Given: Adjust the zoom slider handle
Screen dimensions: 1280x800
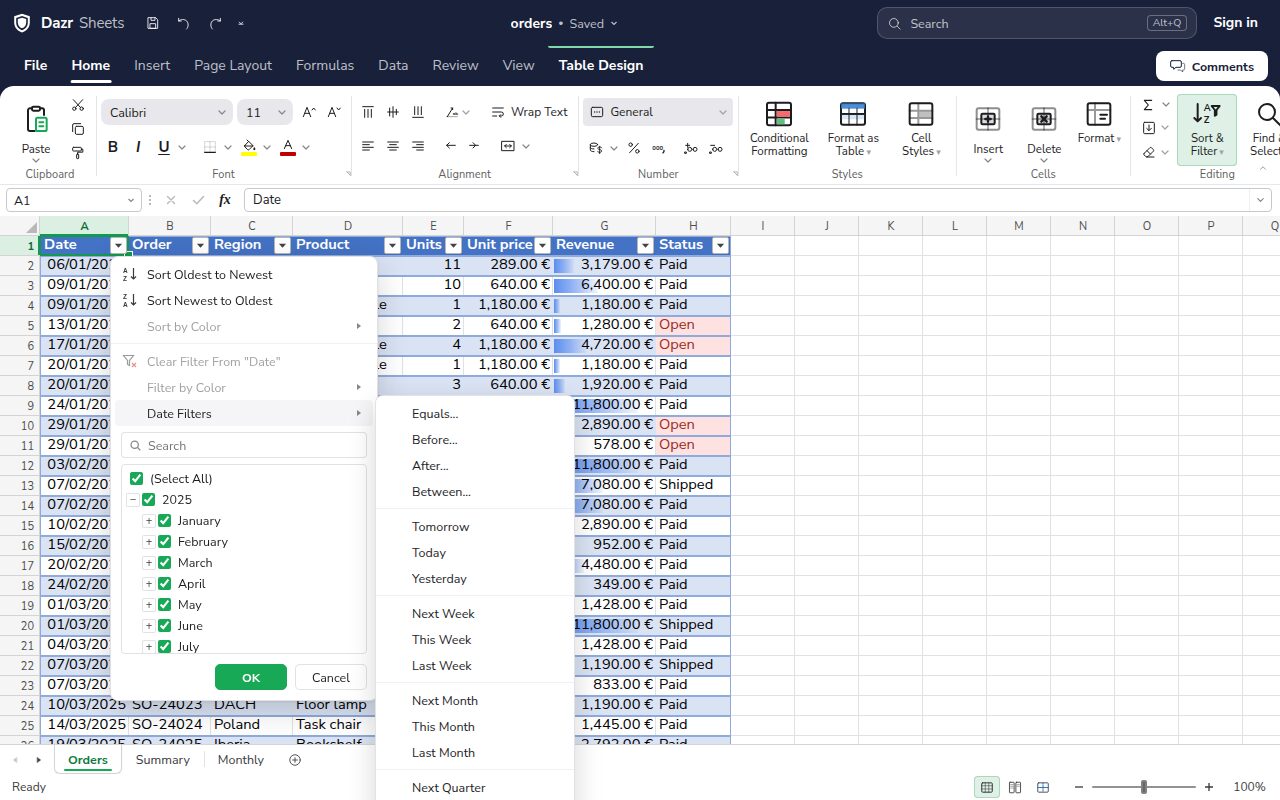Looking at the screenshot, I should click(1144, 787).
